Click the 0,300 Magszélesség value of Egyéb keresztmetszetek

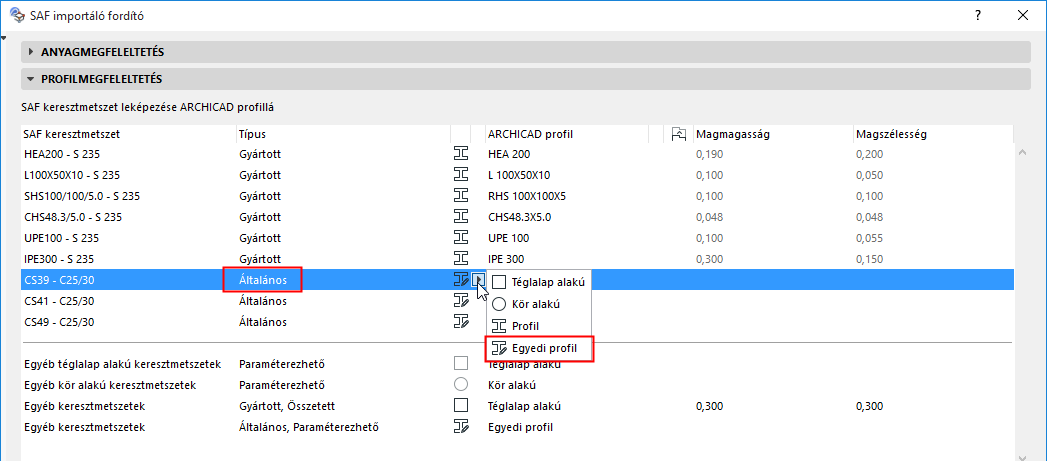click(x=869, y=406)
